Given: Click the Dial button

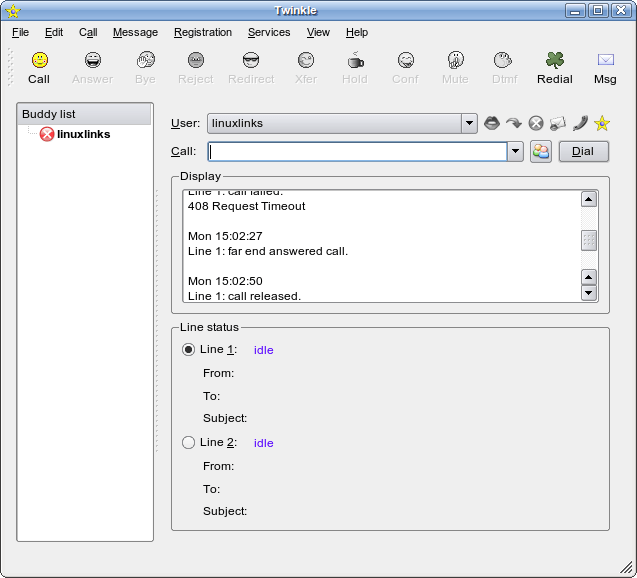Looking at the screenshot, I should tap(583, 152).
